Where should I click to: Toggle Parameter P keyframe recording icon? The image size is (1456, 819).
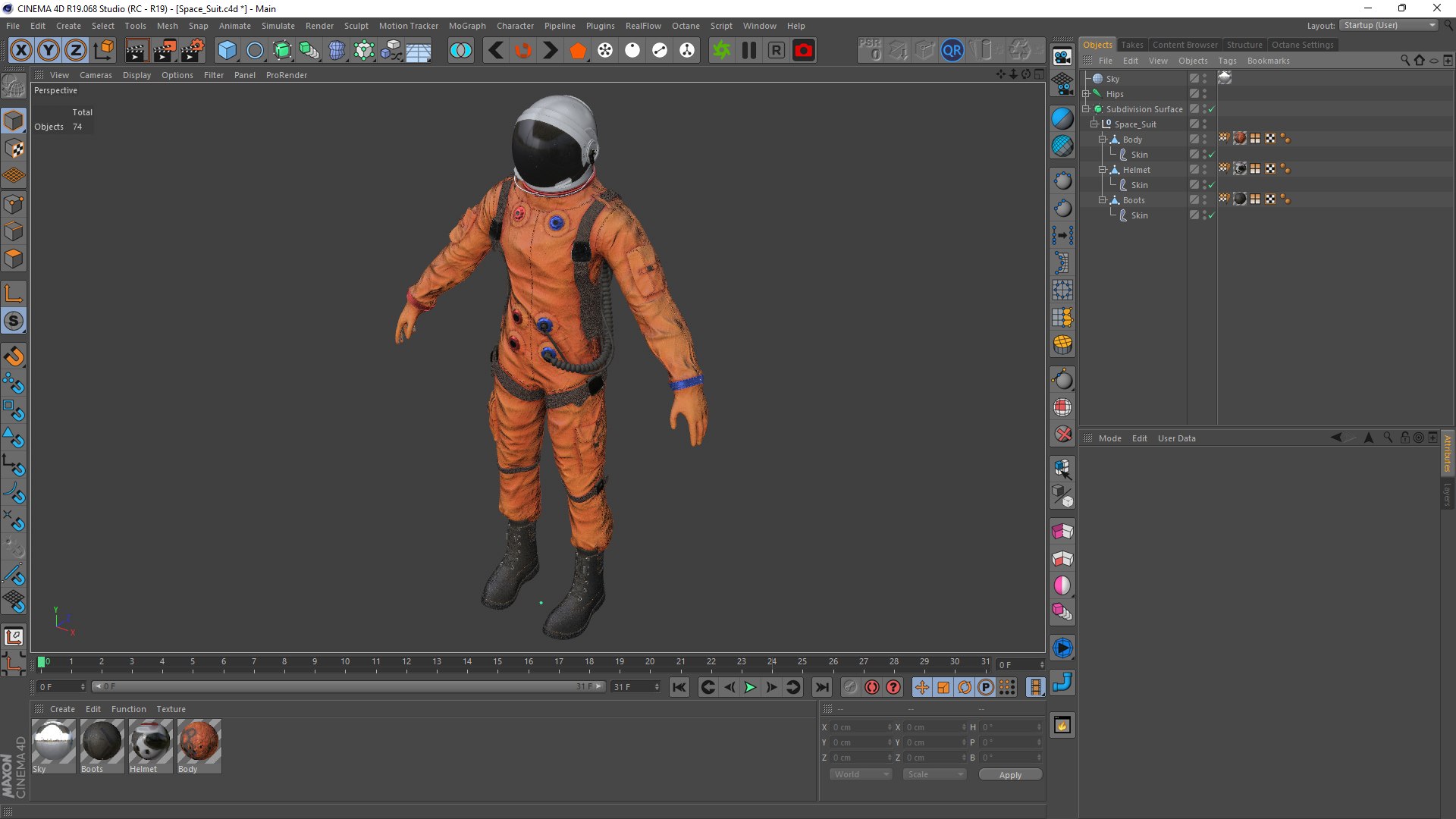coord(985,687)
